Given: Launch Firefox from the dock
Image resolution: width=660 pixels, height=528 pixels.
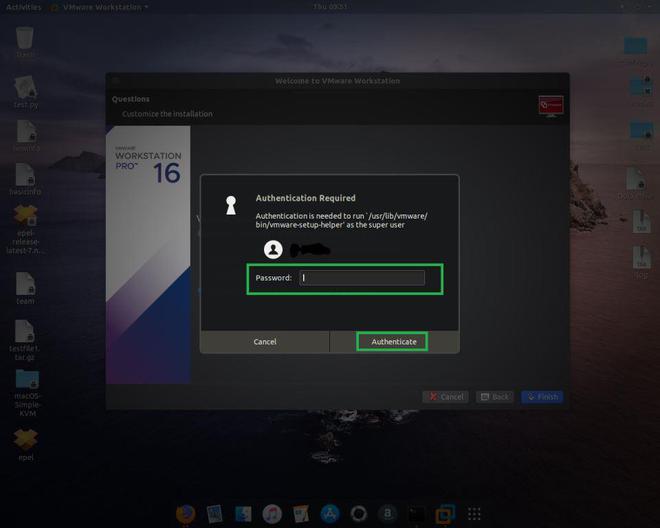Looking at the screenshot, I should click(185, 514).
